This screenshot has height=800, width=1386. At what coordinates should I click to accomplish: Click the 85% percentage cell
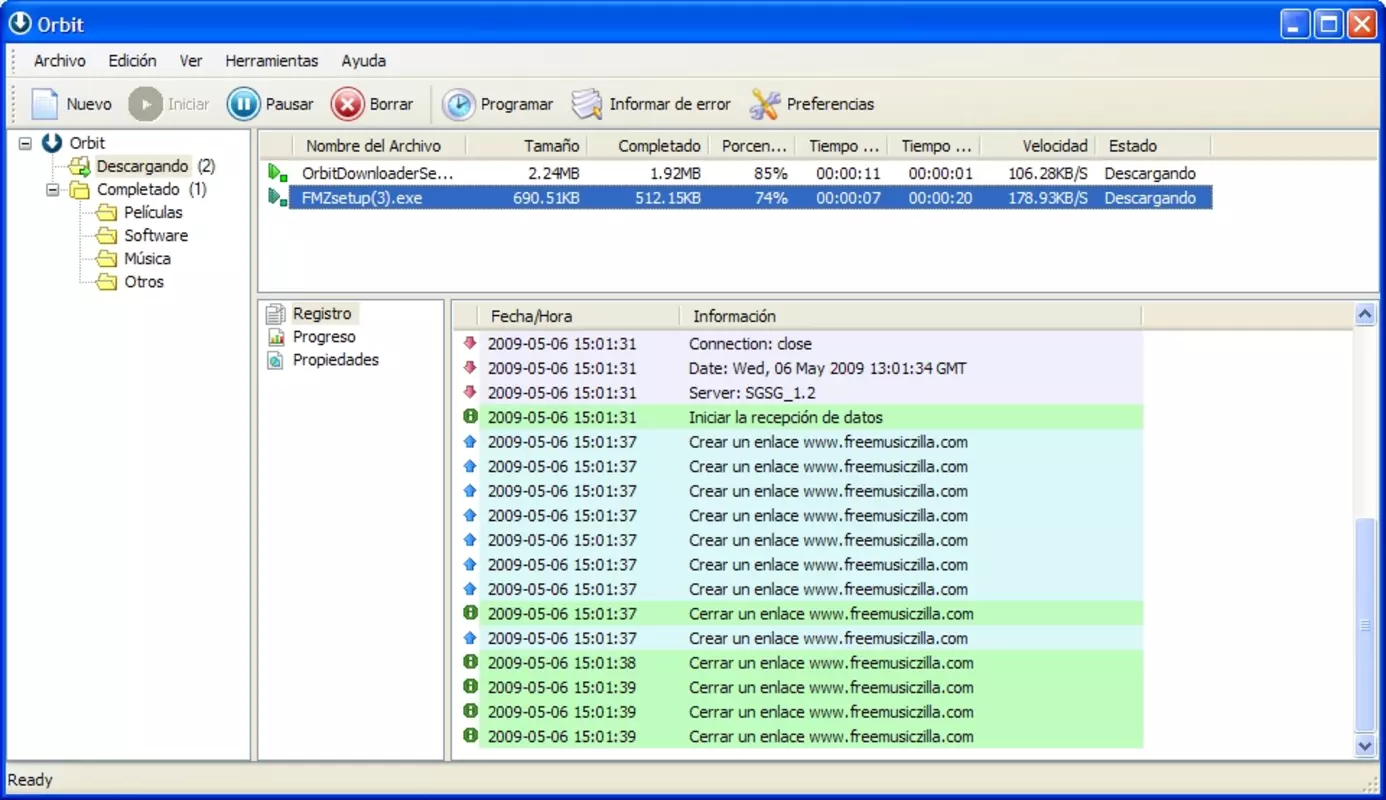771,173
